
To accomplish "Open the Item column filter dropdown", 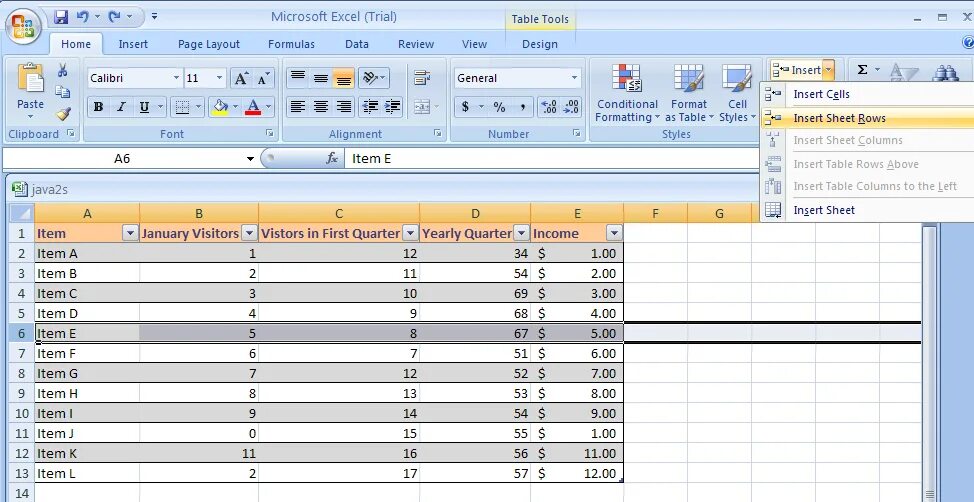I will click(x=130, y=234).
